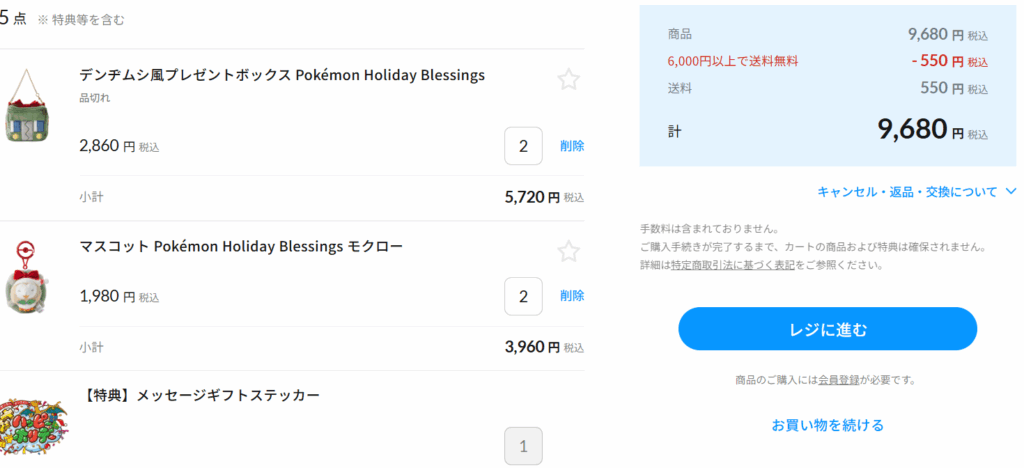Proceed to checkout with レジに進む
The height and width of the screenshot is (468, 1024).
(827, 329)
